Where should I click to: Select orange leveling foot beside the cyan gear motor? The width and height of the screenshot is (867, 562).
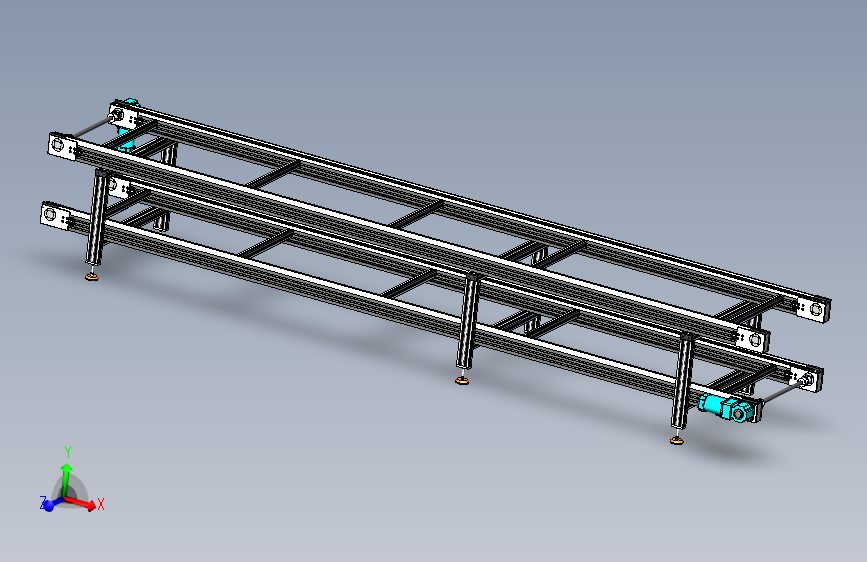point(676,440)
